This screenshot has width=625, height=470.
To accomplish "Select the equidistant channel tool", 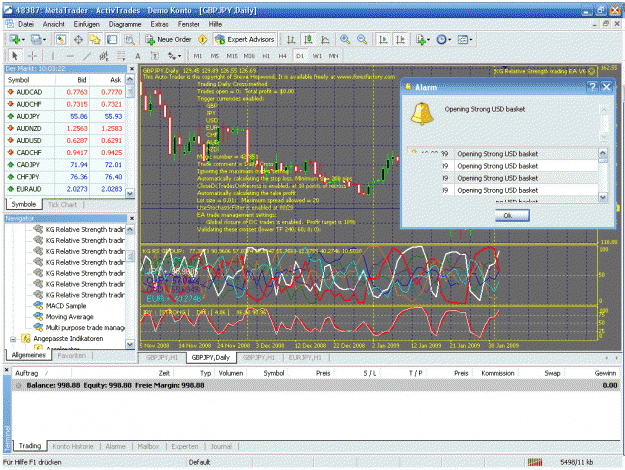I will 104,56.
